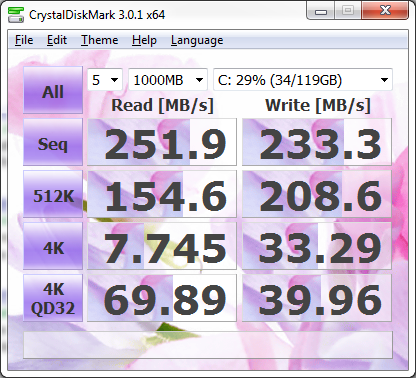Open the Theme menu
The height and width of the screenshot is (378, 416).
tap(100, 40)
